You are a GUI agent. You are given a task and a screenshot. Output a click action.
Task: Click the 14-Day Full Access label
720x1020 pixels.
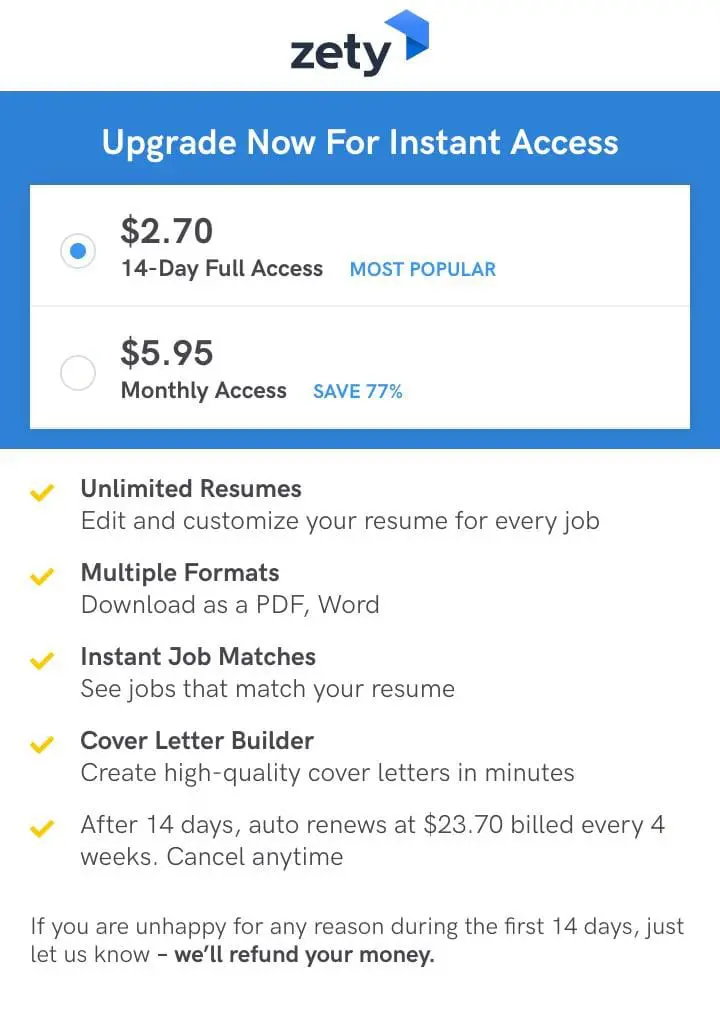click(x=221, y=269)
